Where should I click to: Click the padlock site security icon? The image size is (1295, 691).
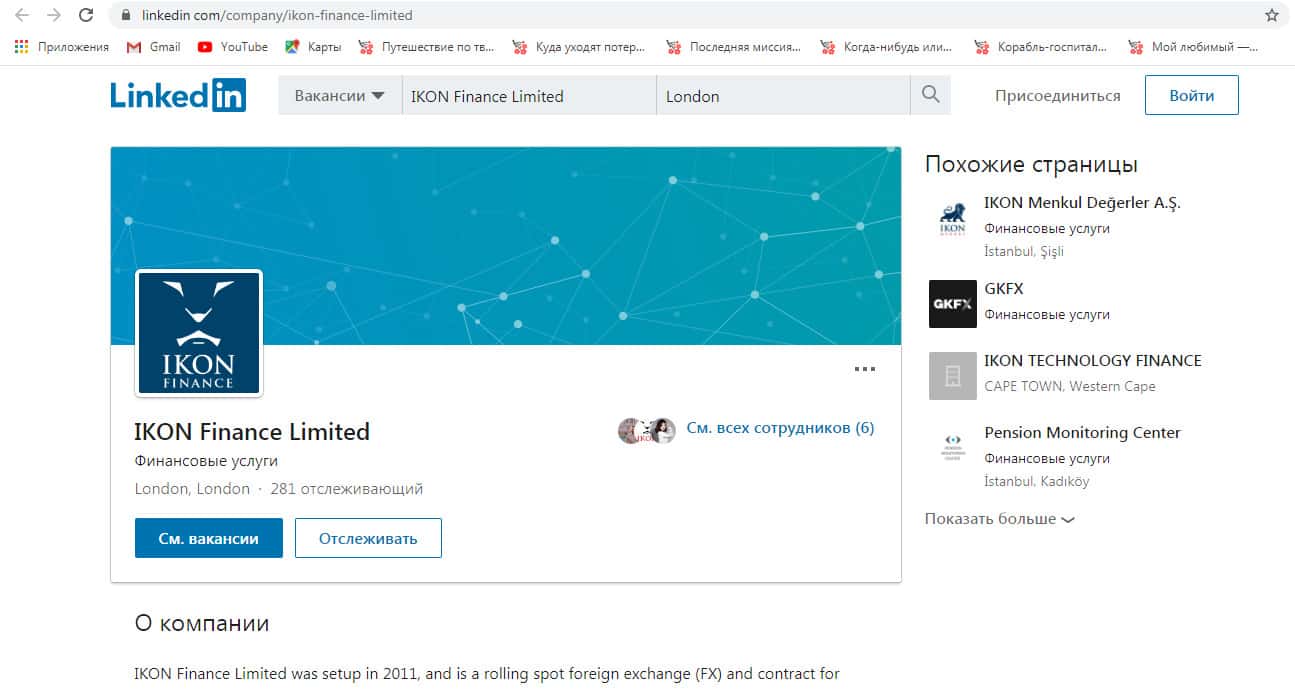point(126,15)
